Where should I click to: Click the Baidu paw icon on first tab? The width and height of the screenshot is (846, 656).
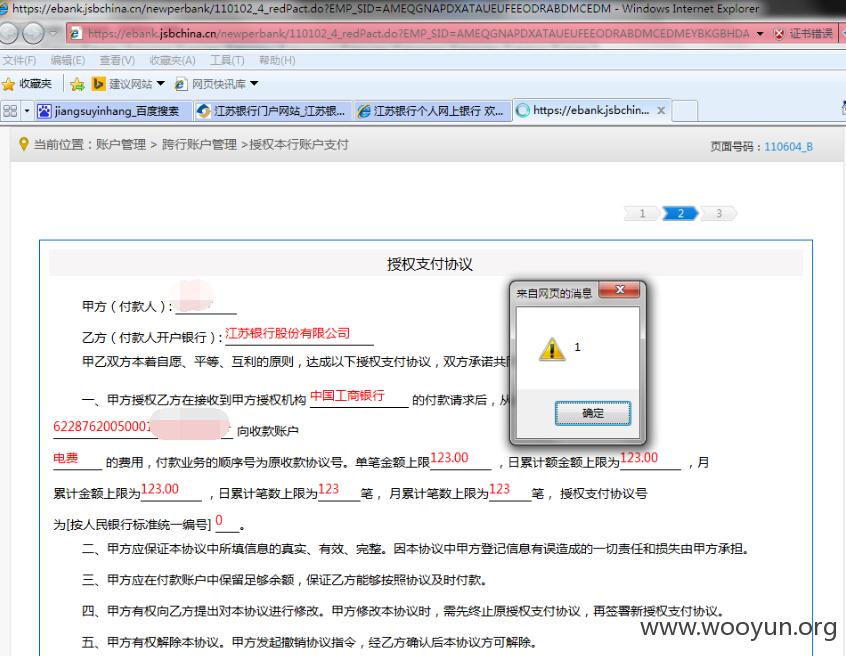point(44,111)
